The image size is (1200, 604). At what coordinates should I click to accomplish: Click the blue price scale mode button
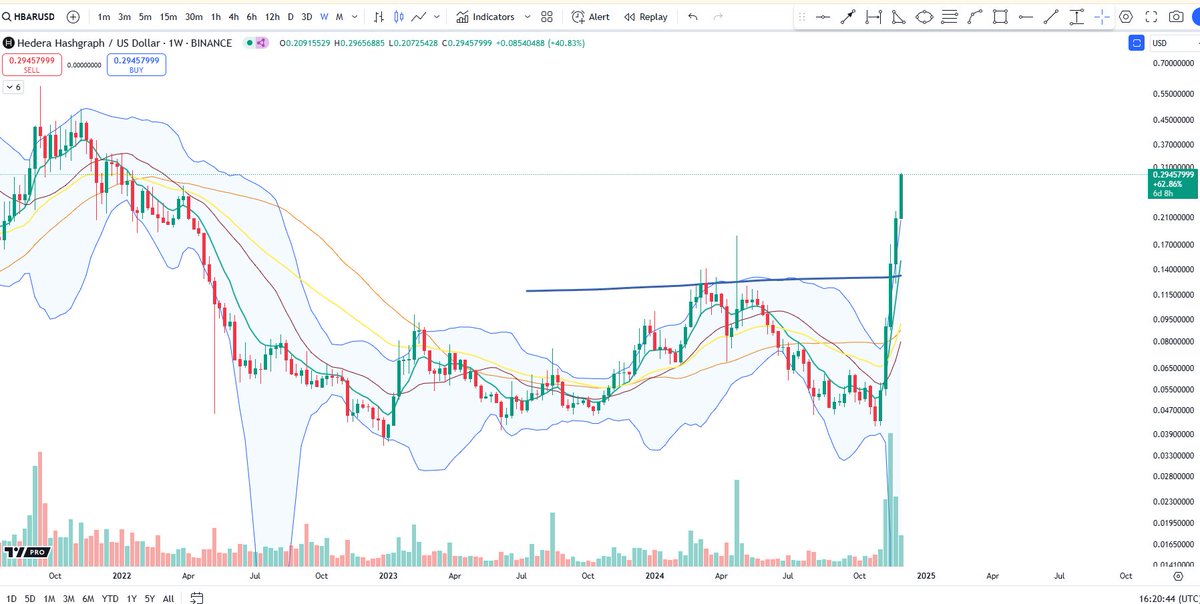coord(1136,43)
